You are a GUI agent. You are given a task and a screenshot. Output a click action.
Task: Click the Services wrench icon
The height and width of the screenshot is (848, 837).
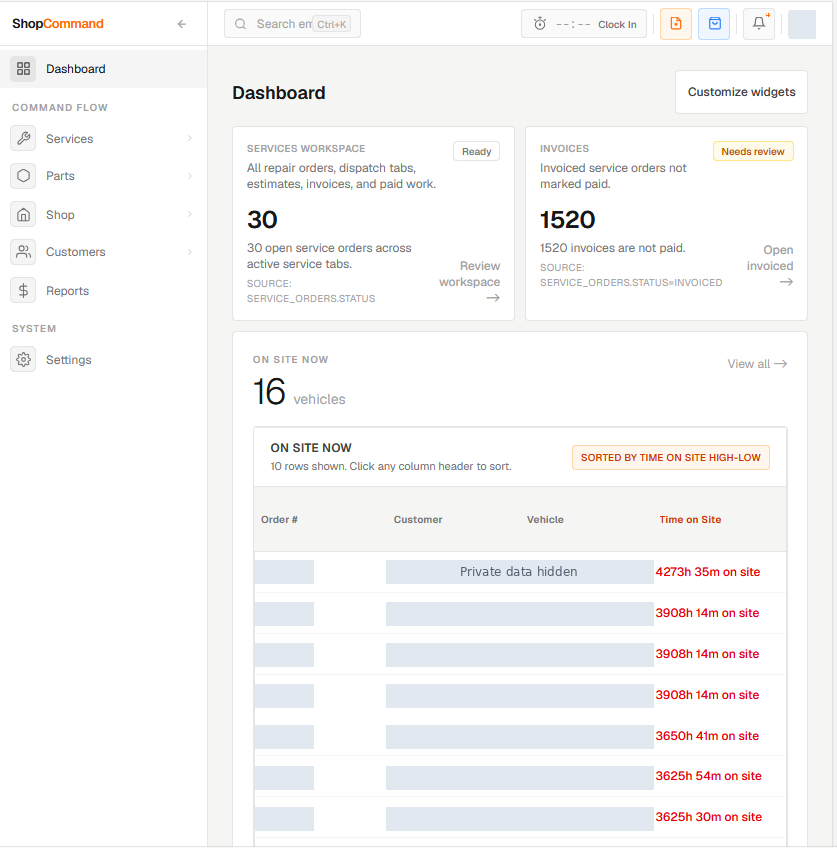pyautogui.click(x=23, y=138)
